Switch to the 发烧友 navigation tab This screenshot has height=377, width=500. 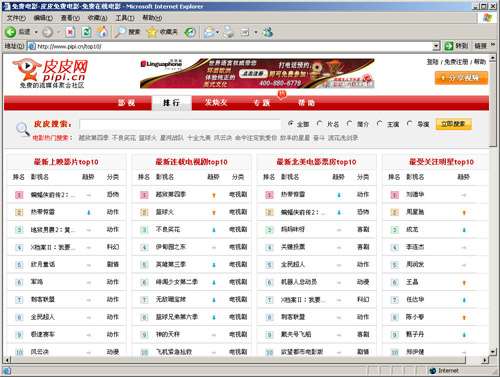(216, 103)
